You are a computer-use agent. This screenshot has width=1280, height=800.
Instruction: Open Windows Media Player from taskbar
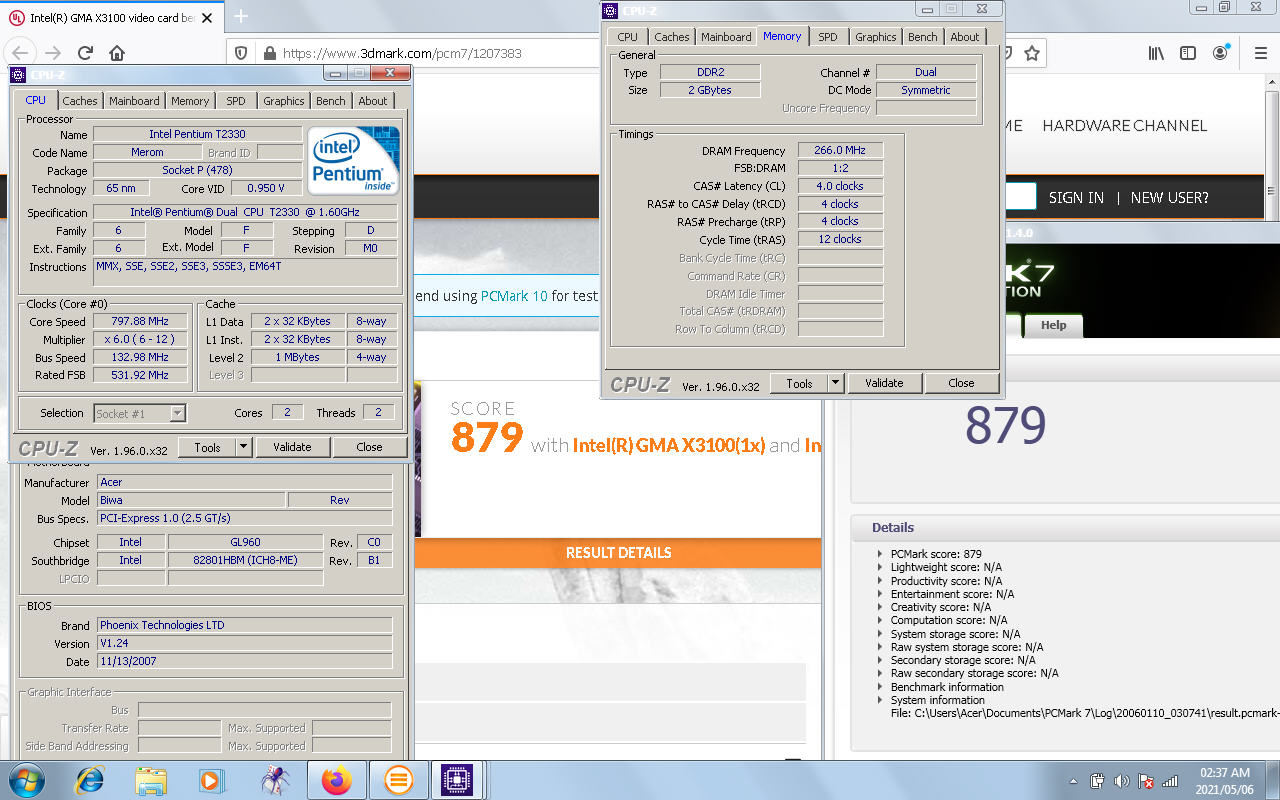pyautogui.click(x=212, y=779)
